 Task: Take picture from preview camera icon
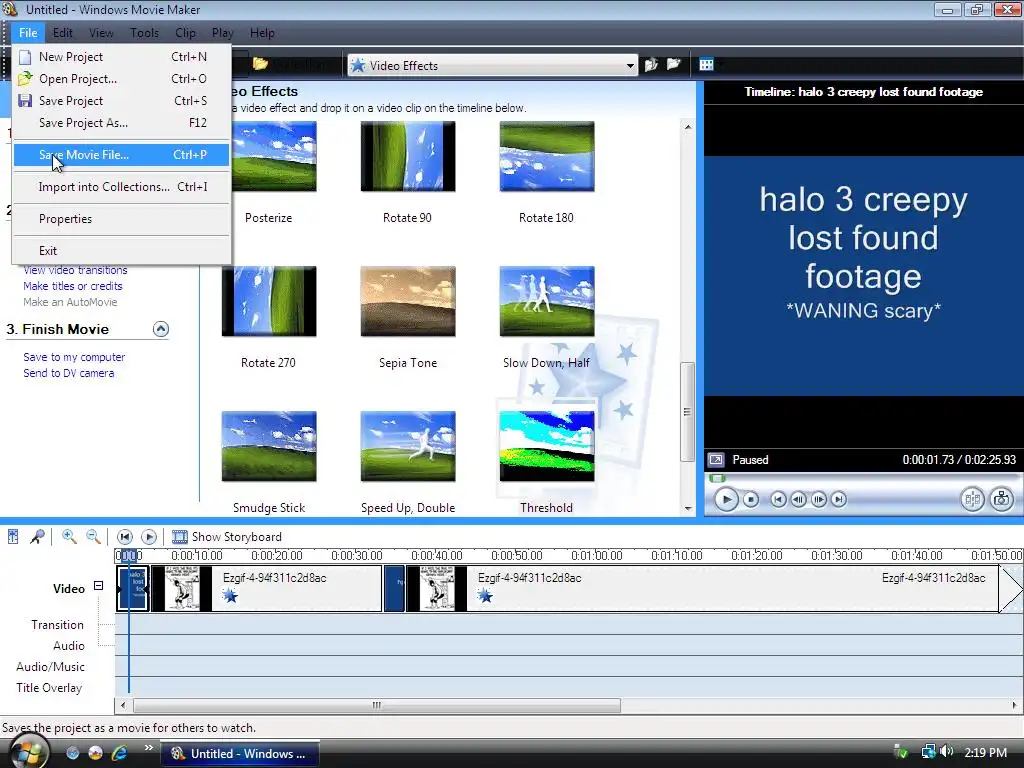(1001, 500)
